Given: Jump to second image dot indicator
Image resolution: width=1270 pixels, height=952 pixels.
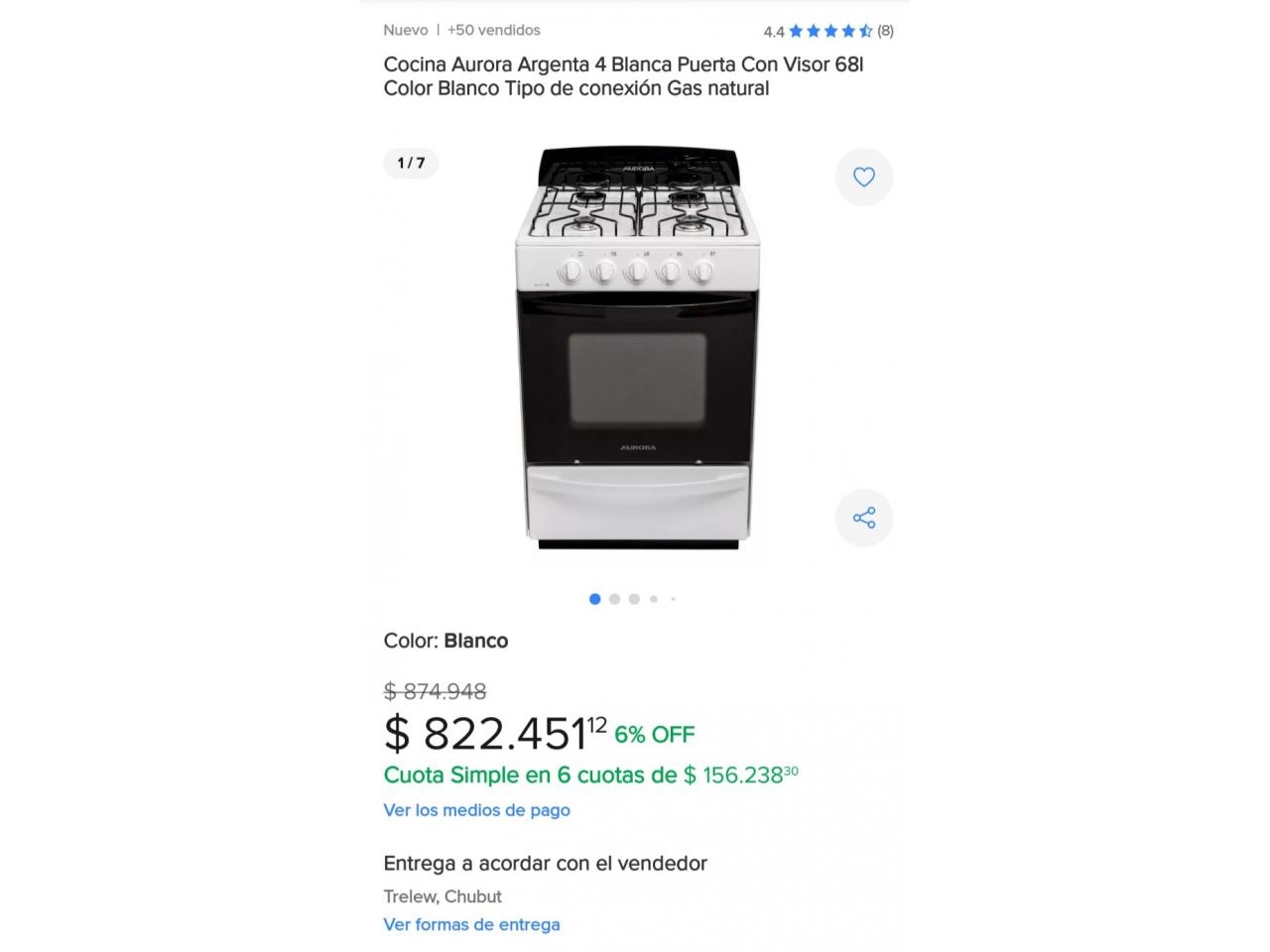Looking at the screenshot, I should click(615, 599).
